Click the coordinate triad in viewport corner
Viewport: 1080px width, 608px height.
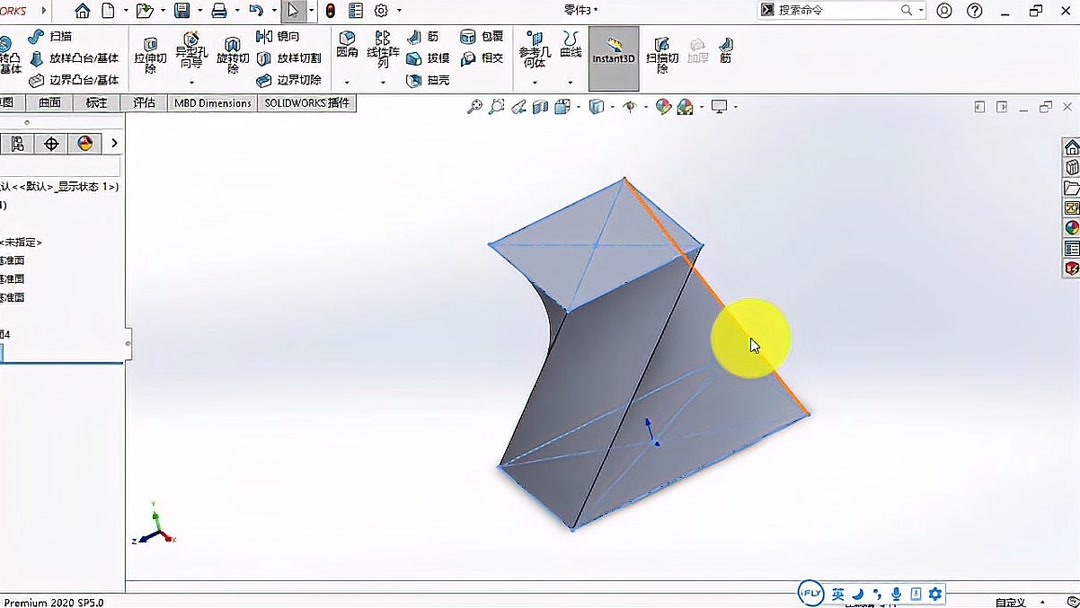click(x=156, y=530)
